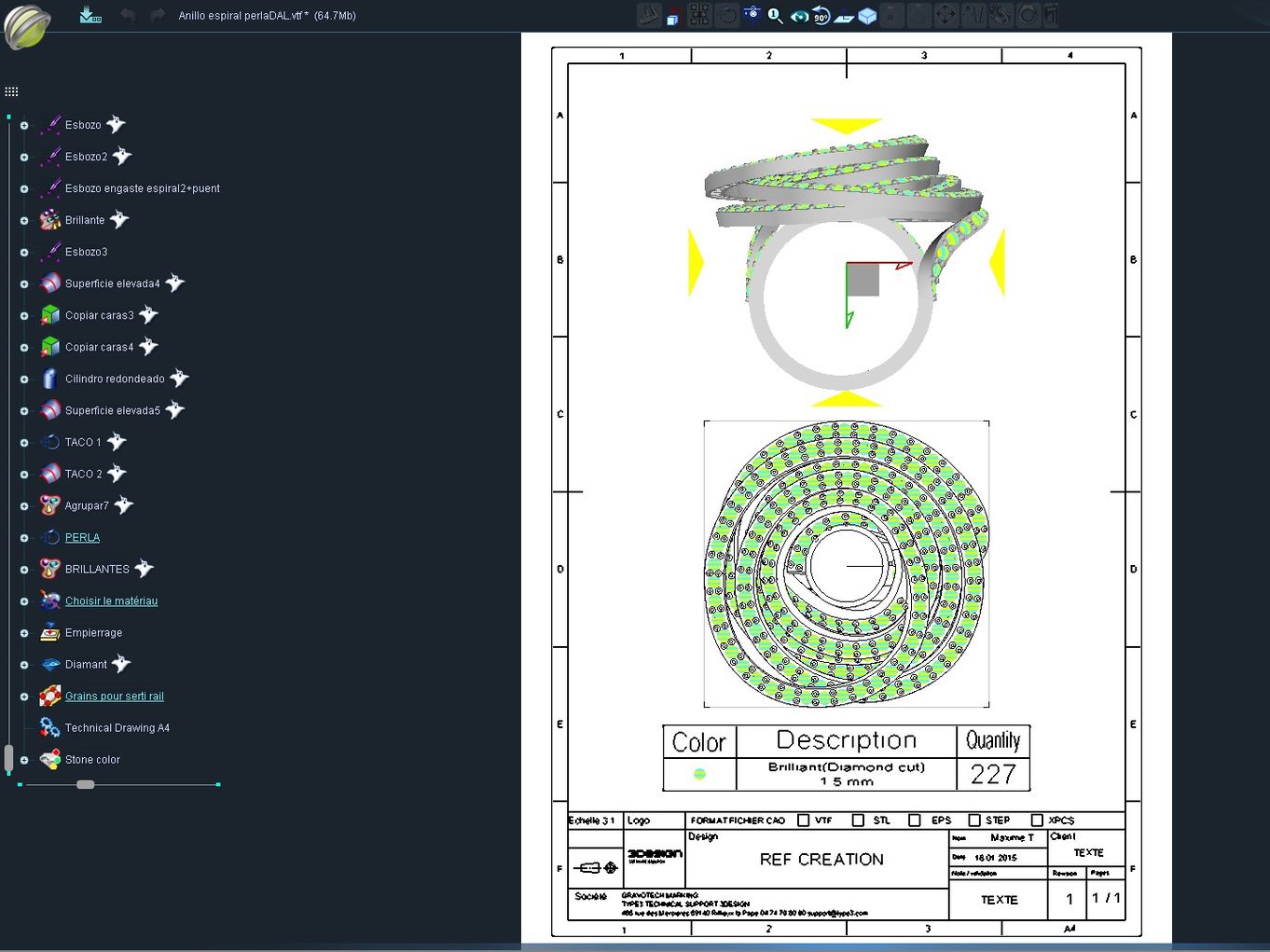
Task: Open the Choisir le matériau link
Action: coord(111,601)
